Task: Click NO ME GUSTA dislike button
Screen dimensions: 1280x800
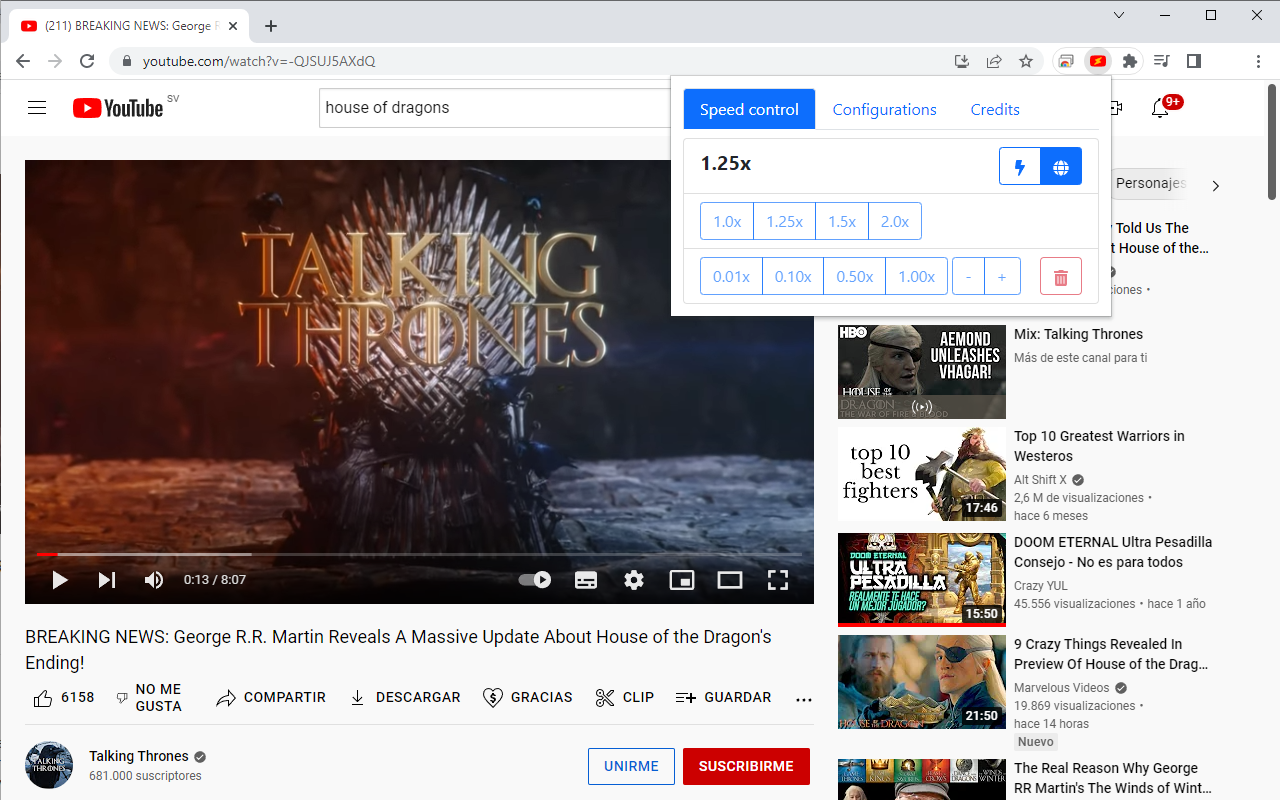Action: tap(148, 698)
